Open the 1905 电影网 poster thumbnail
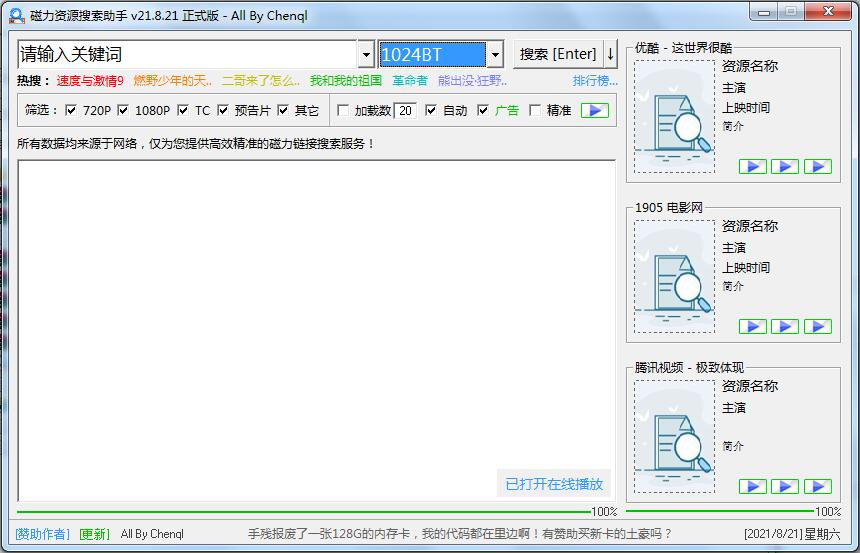The height and width of the screenshot is (553, 860). point(674,276)
